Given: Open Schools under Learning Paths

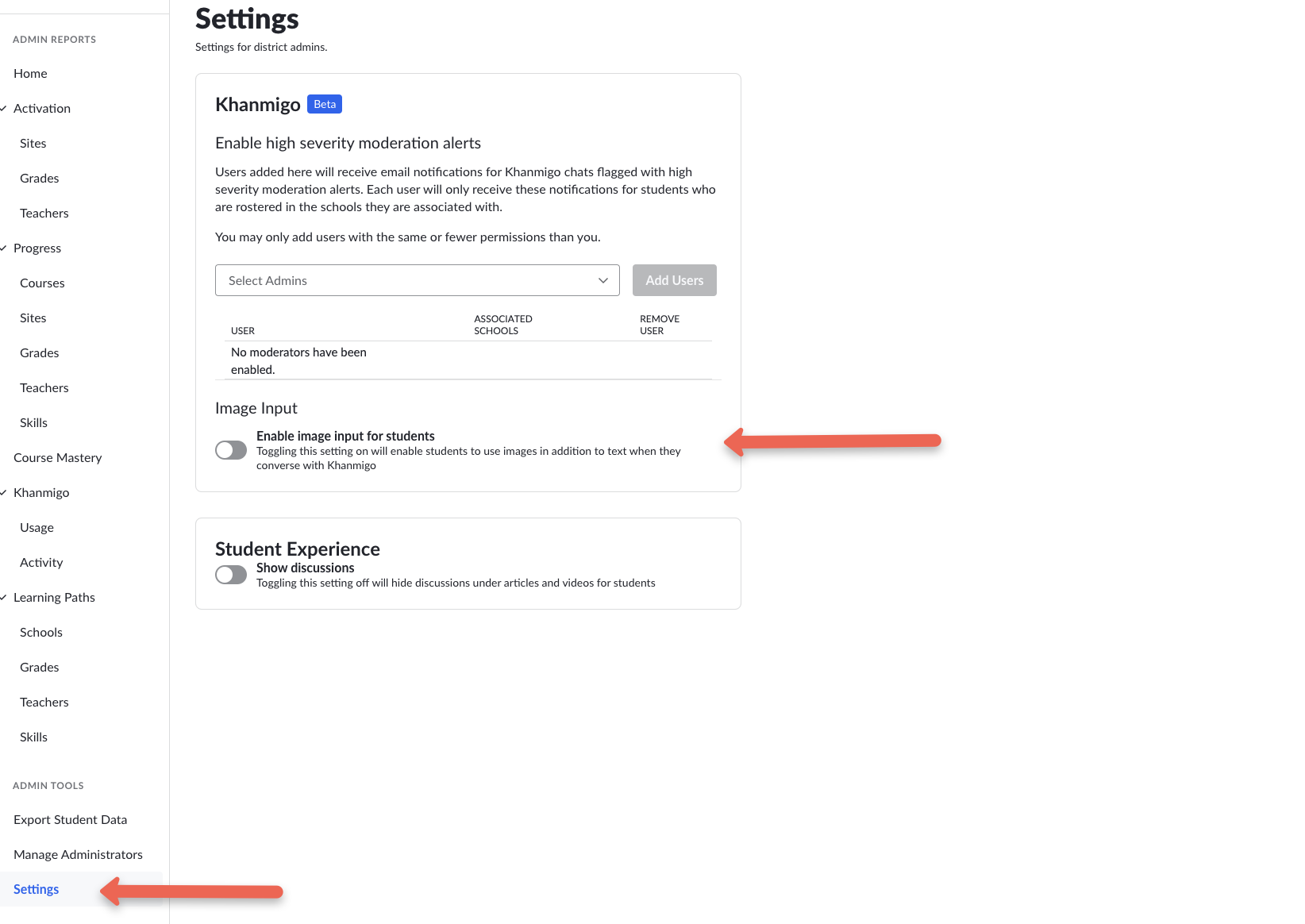Looking at the screenshot, I should pos(41,632).
